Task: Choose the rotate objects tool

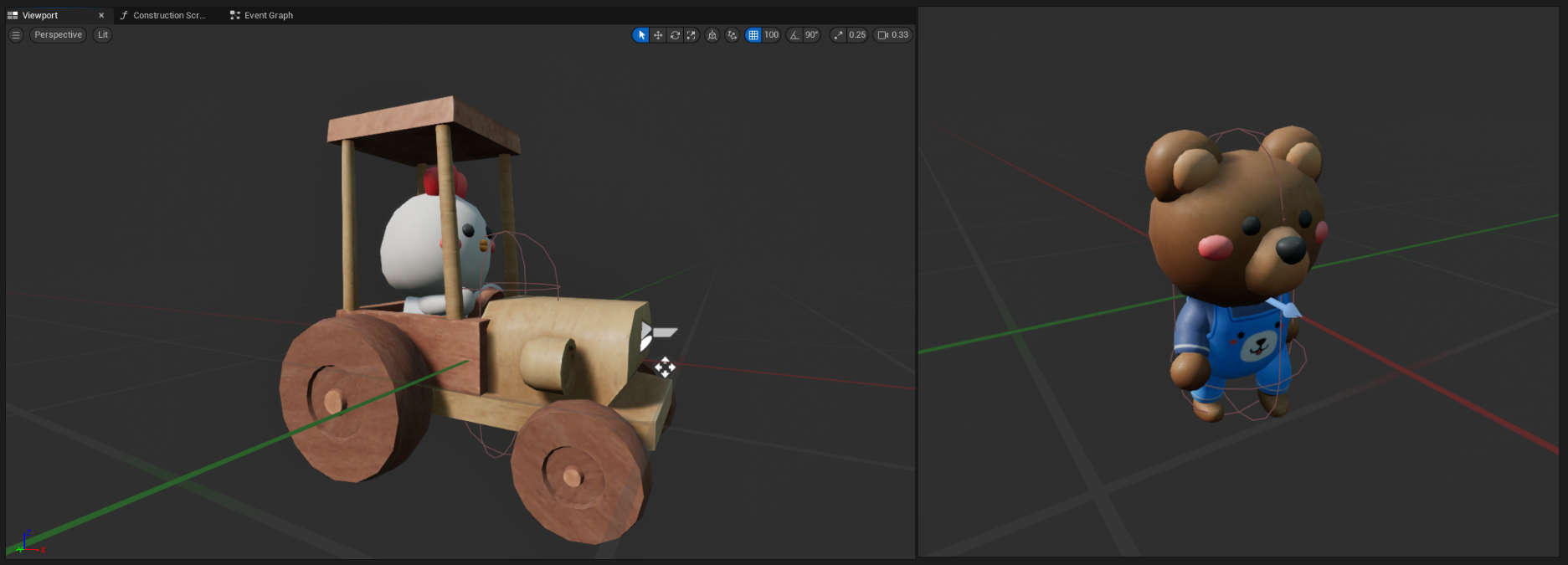Action: tap(675, 35)
